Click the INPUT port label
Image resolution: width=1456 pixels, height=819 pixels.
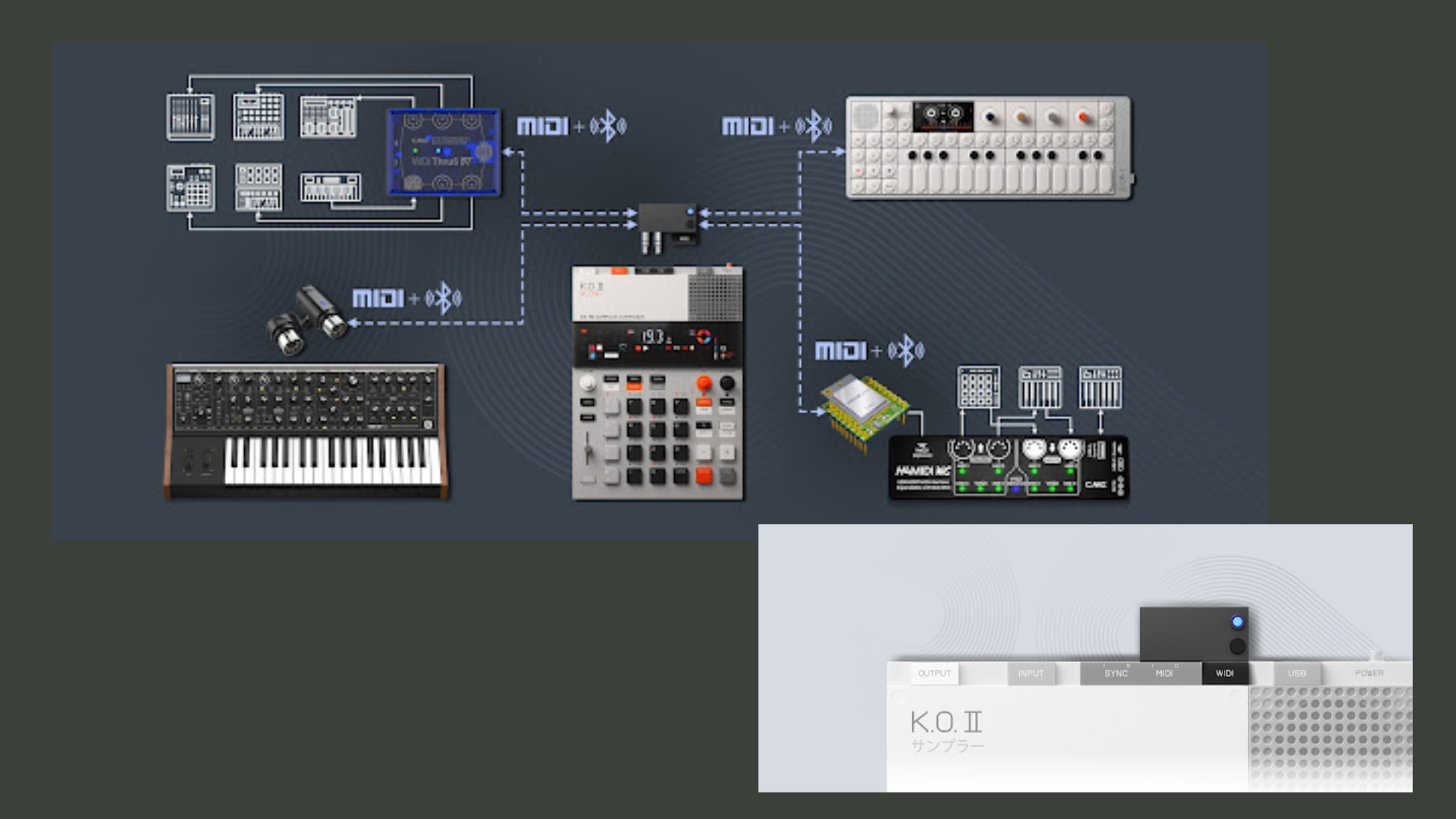[1031, 673]
